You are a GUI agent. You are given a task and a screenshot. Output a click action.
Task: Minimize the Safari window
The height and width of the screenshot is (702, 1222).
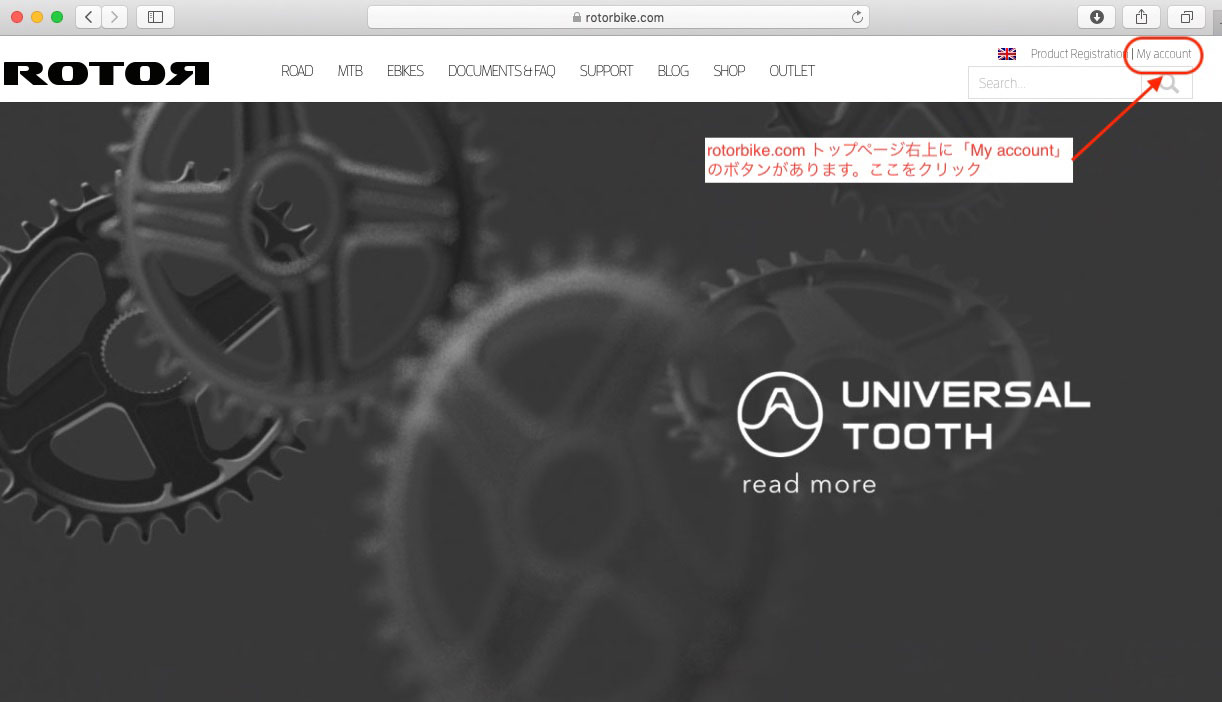point(38,17)
